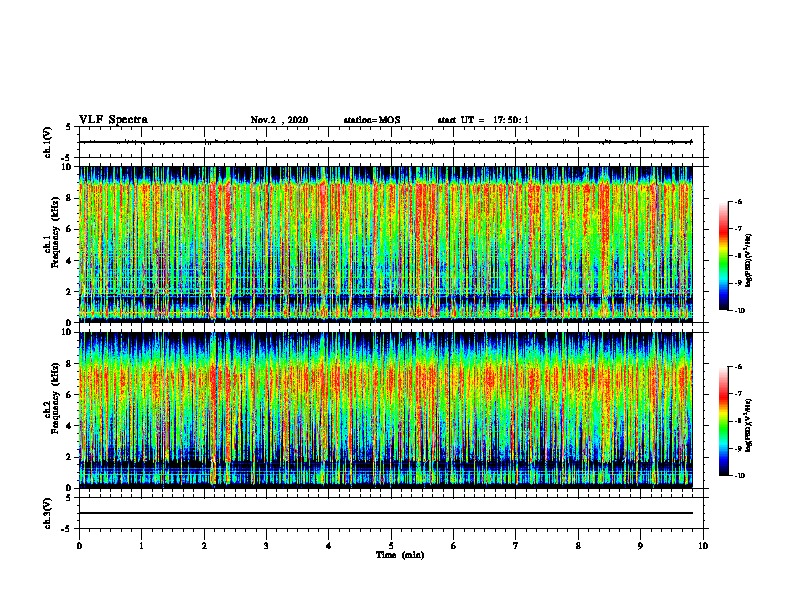Click the "station=MOS" header label
Screen dimensions: 792x612
(372, 120)
